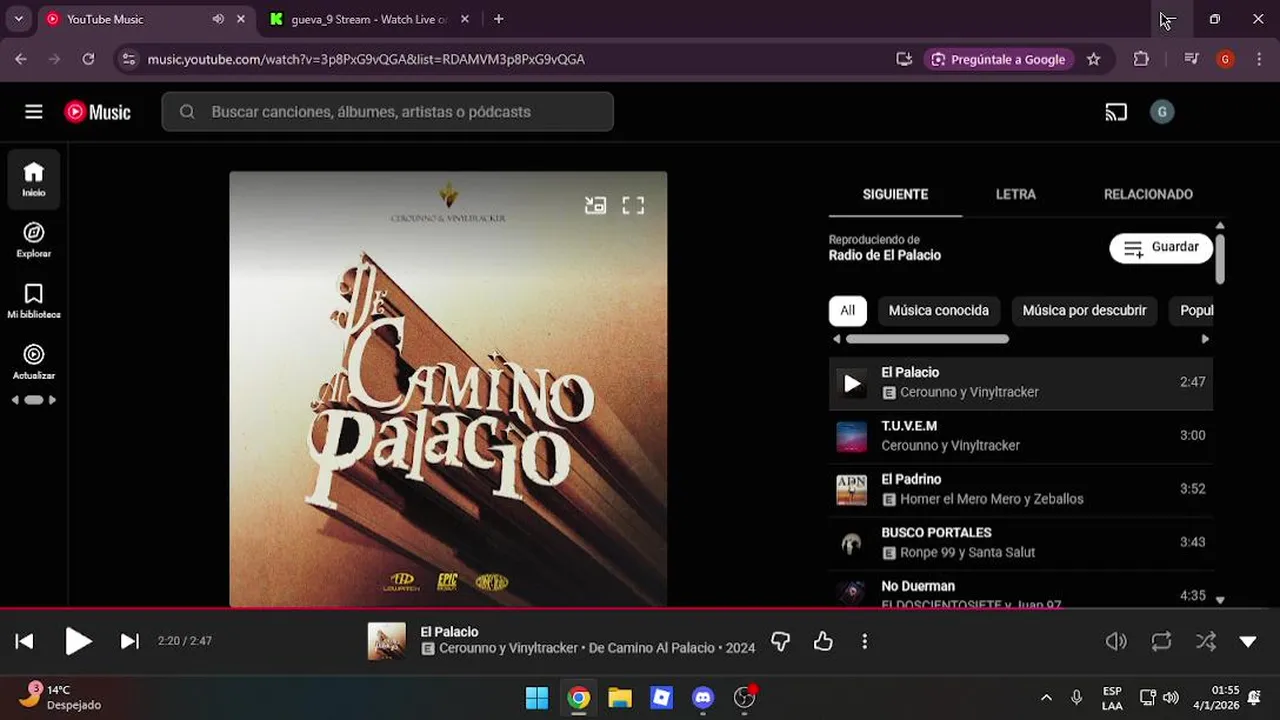1280x720 pixels.
Task: Select the Música conocida filter chip
Action: [938, 310]
